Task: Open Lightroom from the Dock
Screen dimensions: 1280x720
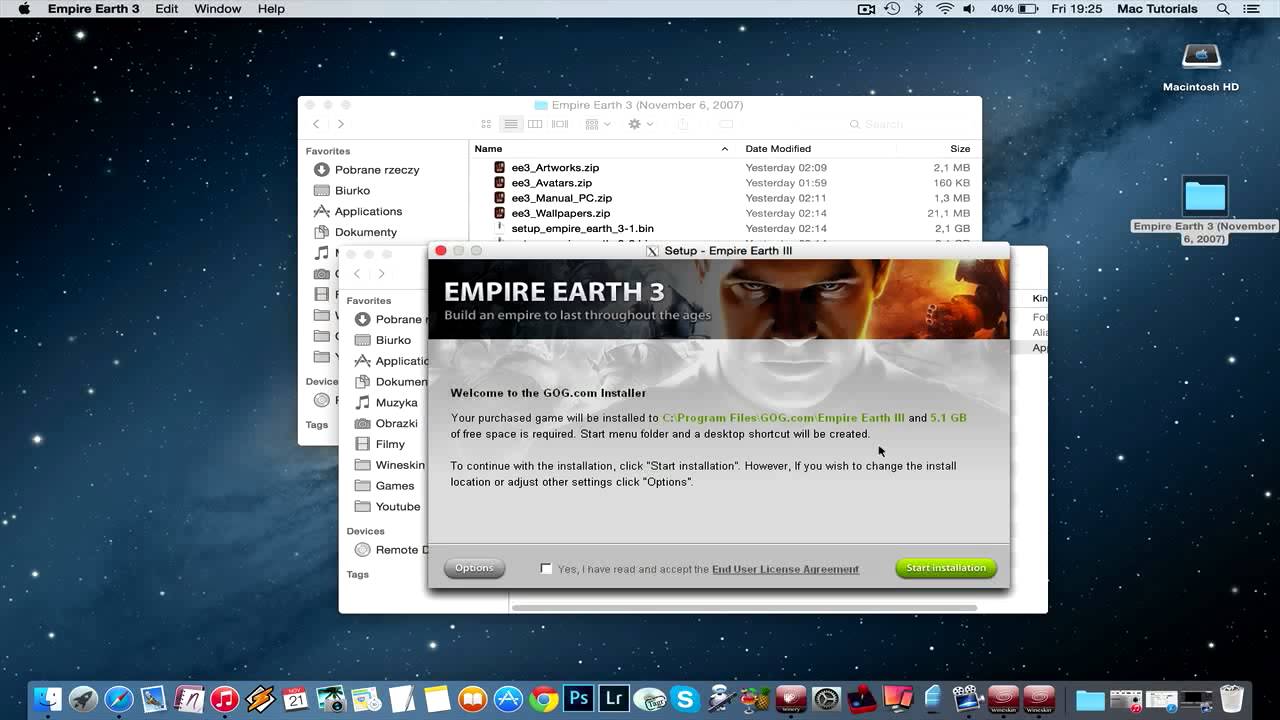Action: (x=614, y=698)
